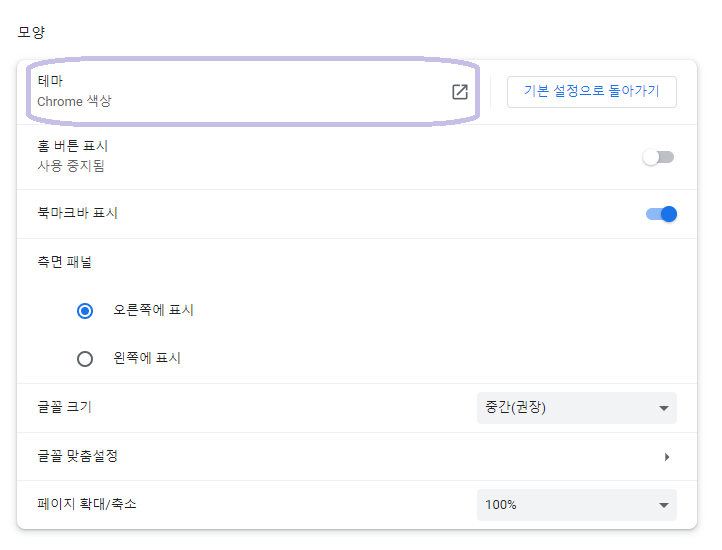The image size is (722, 550).
Task: Disable the 북마크바 표시 switch
Action: point(661,214)
